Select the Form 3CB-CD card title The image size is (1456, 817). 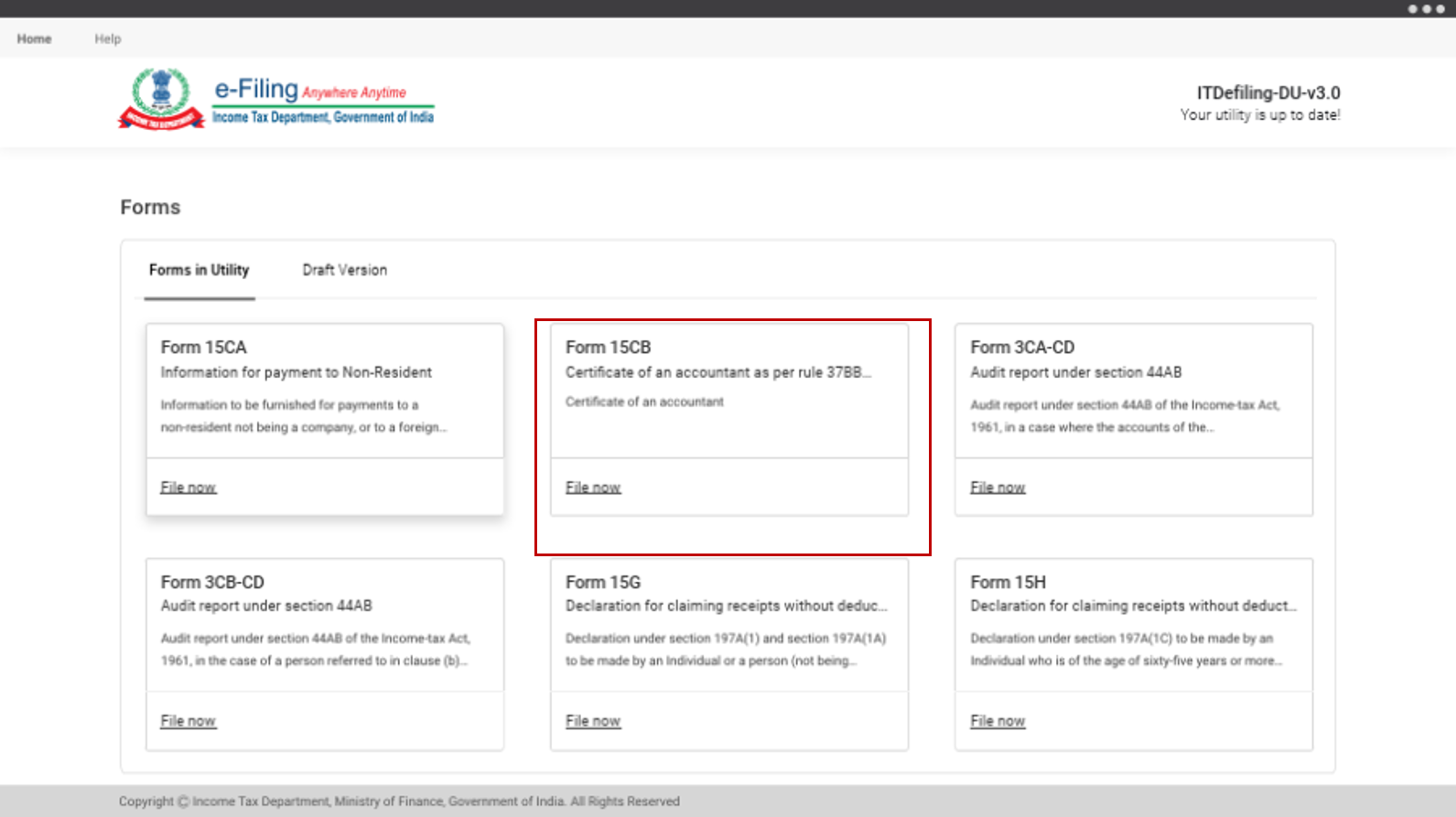pyautogui.click(x=212, y=582)
